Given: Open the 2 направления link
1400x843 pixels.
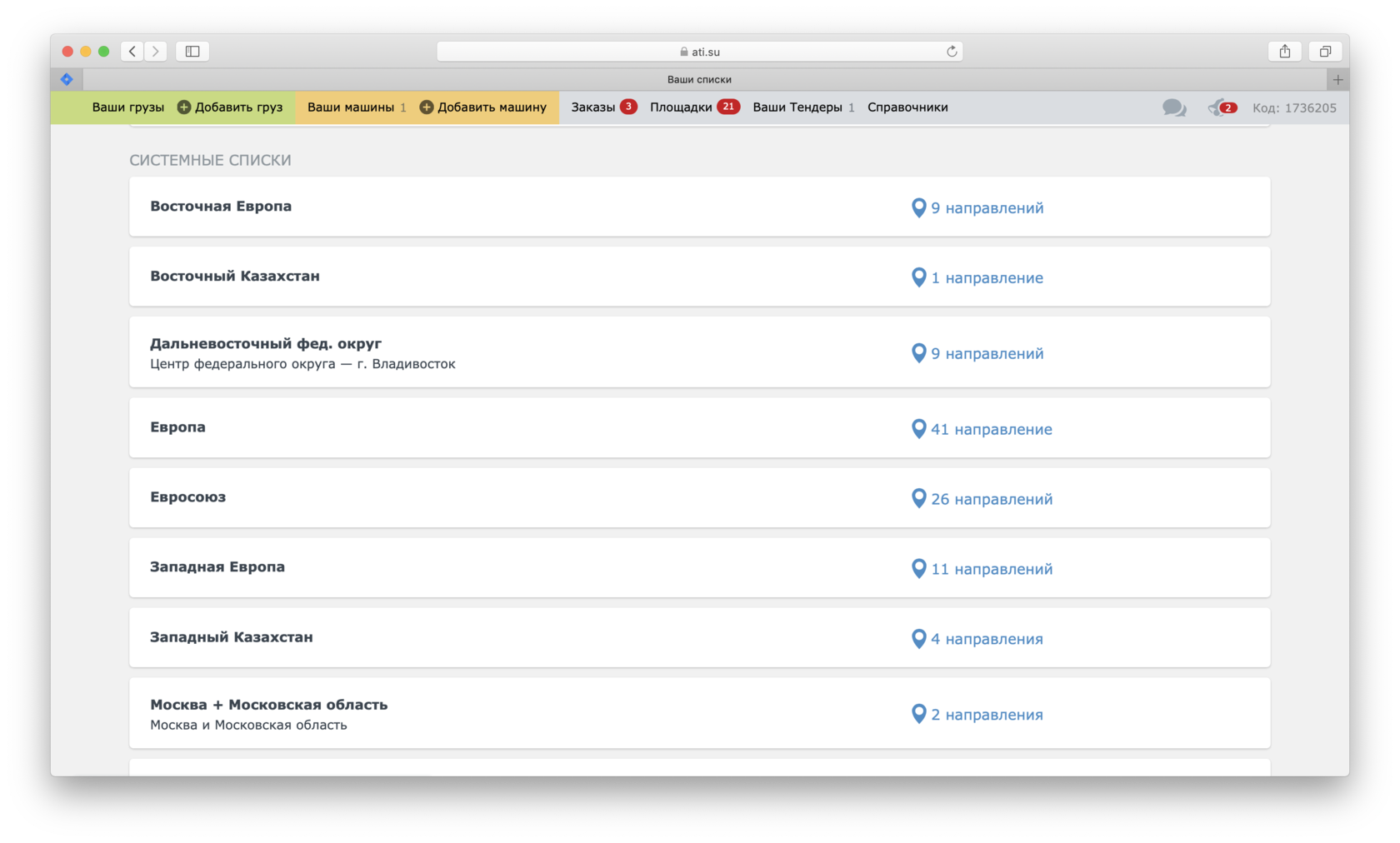Looking at the screenshot, I should (x=987, y=716).
